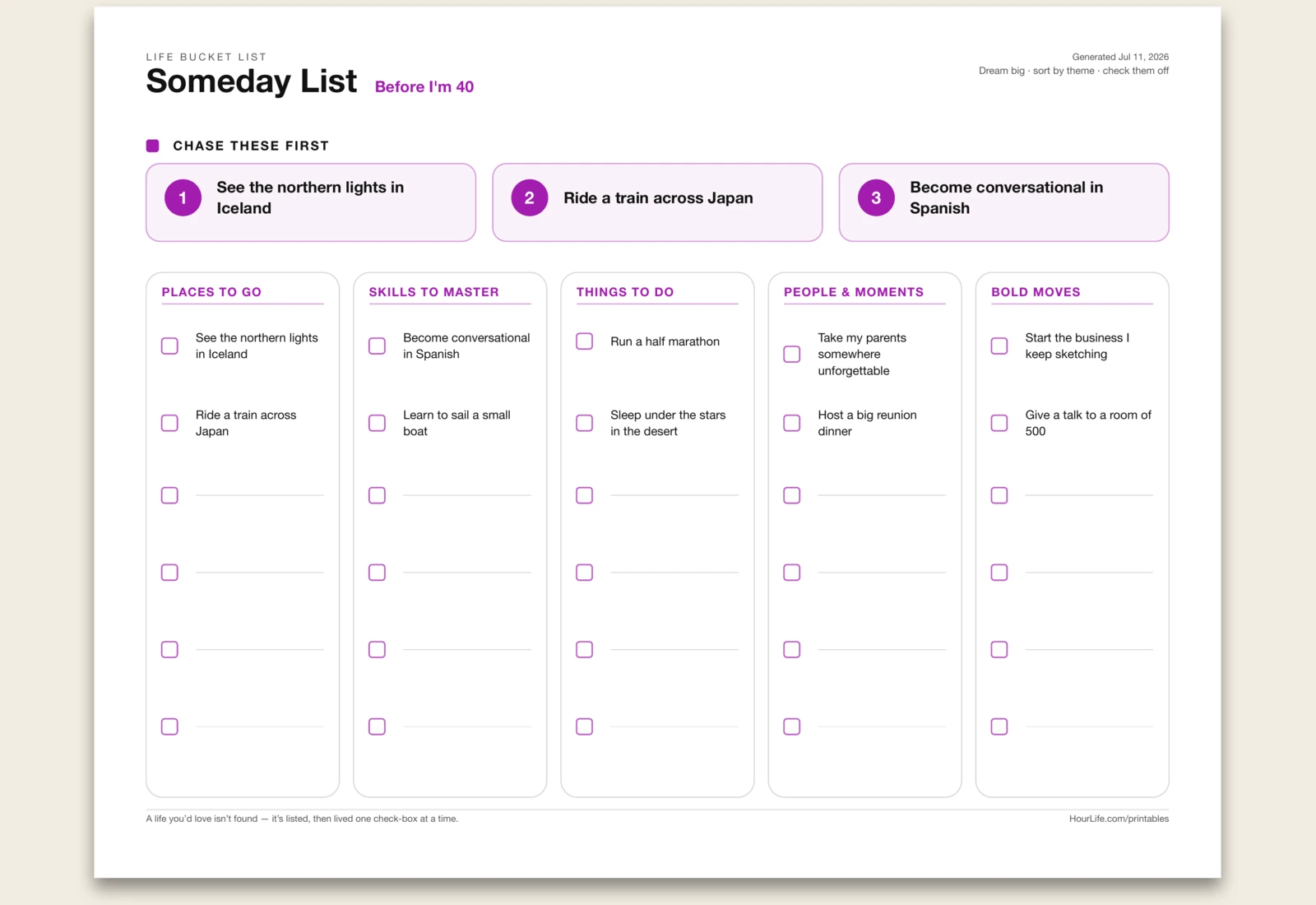
Task: Open the HourLife.com/printables link
Action: tap(1119, 819)
